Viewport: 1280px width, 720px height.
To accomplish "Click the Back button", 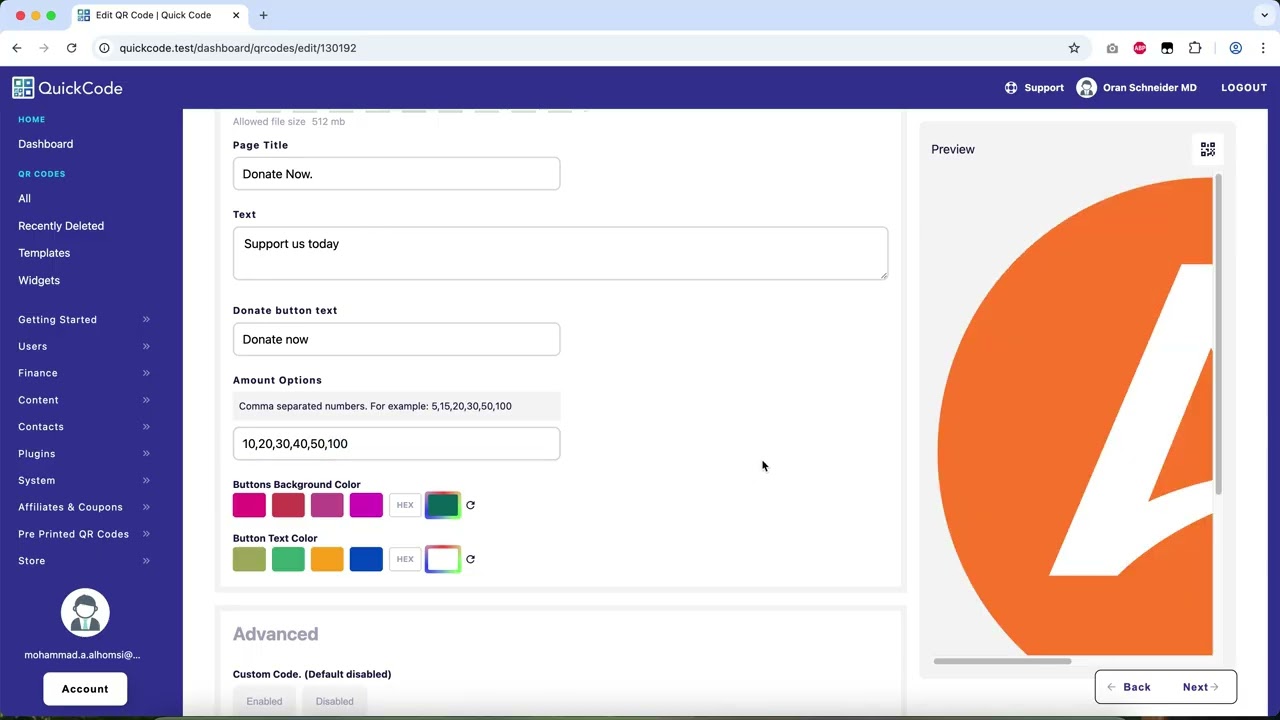I will click(1129, 687).
